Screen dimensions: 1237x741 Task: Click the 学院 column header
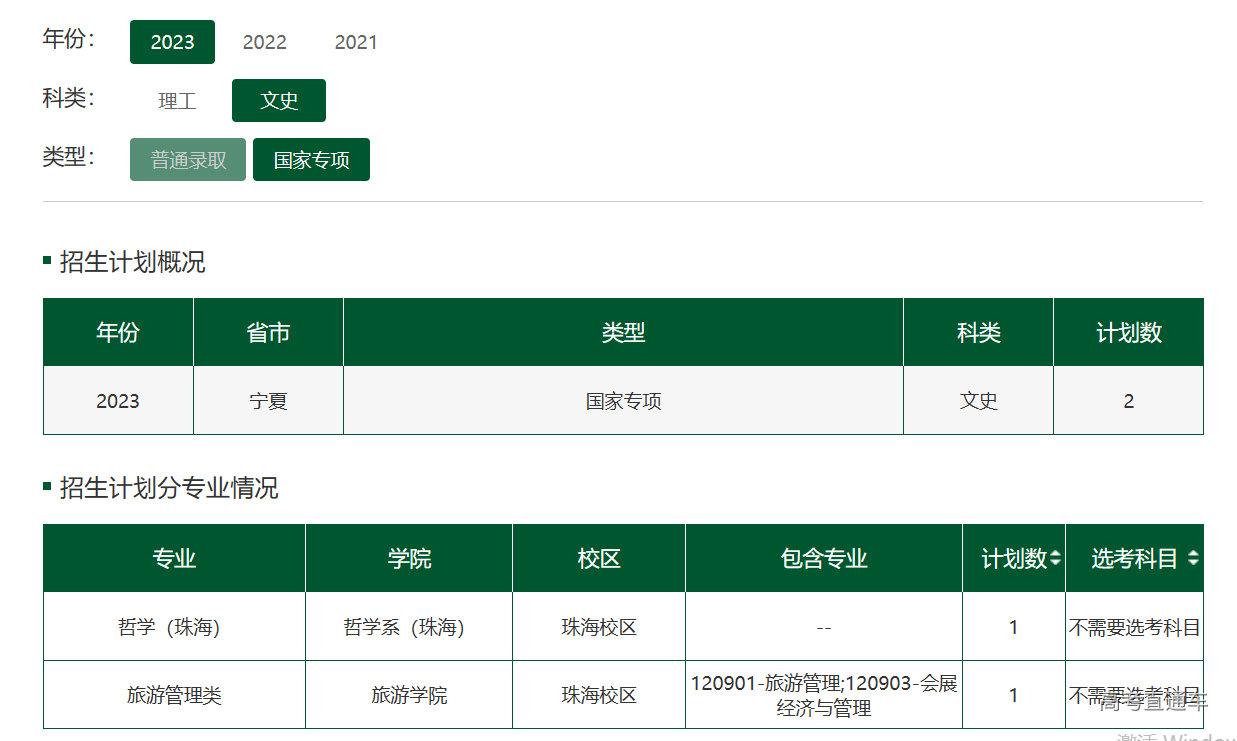[x=409, y=558]
